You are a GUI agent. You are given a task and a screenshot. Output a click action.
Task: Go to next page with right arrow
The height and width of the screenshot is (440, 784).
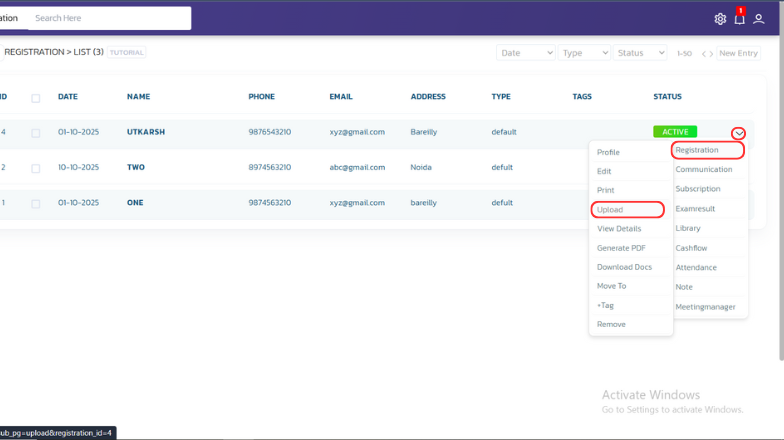click(712, 53)
